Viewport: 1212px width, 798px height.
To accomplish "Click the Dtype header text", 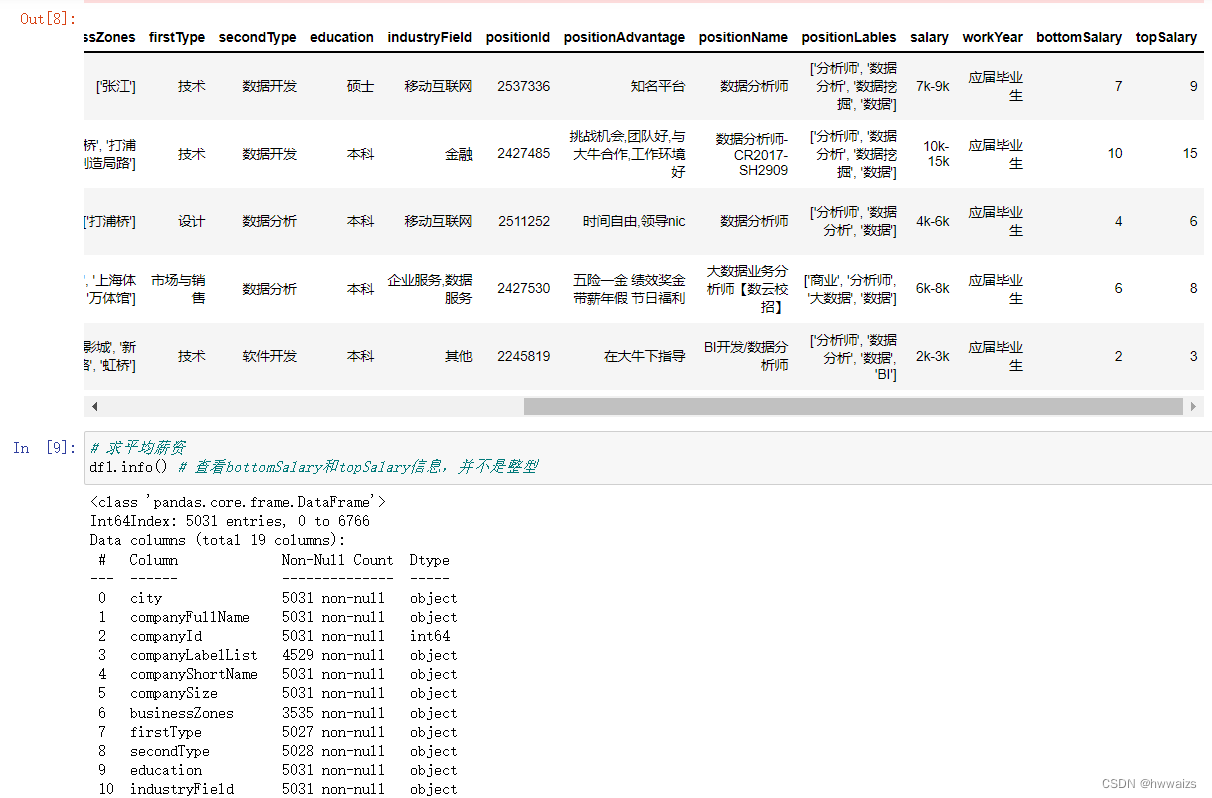I will tap(430, 560).
